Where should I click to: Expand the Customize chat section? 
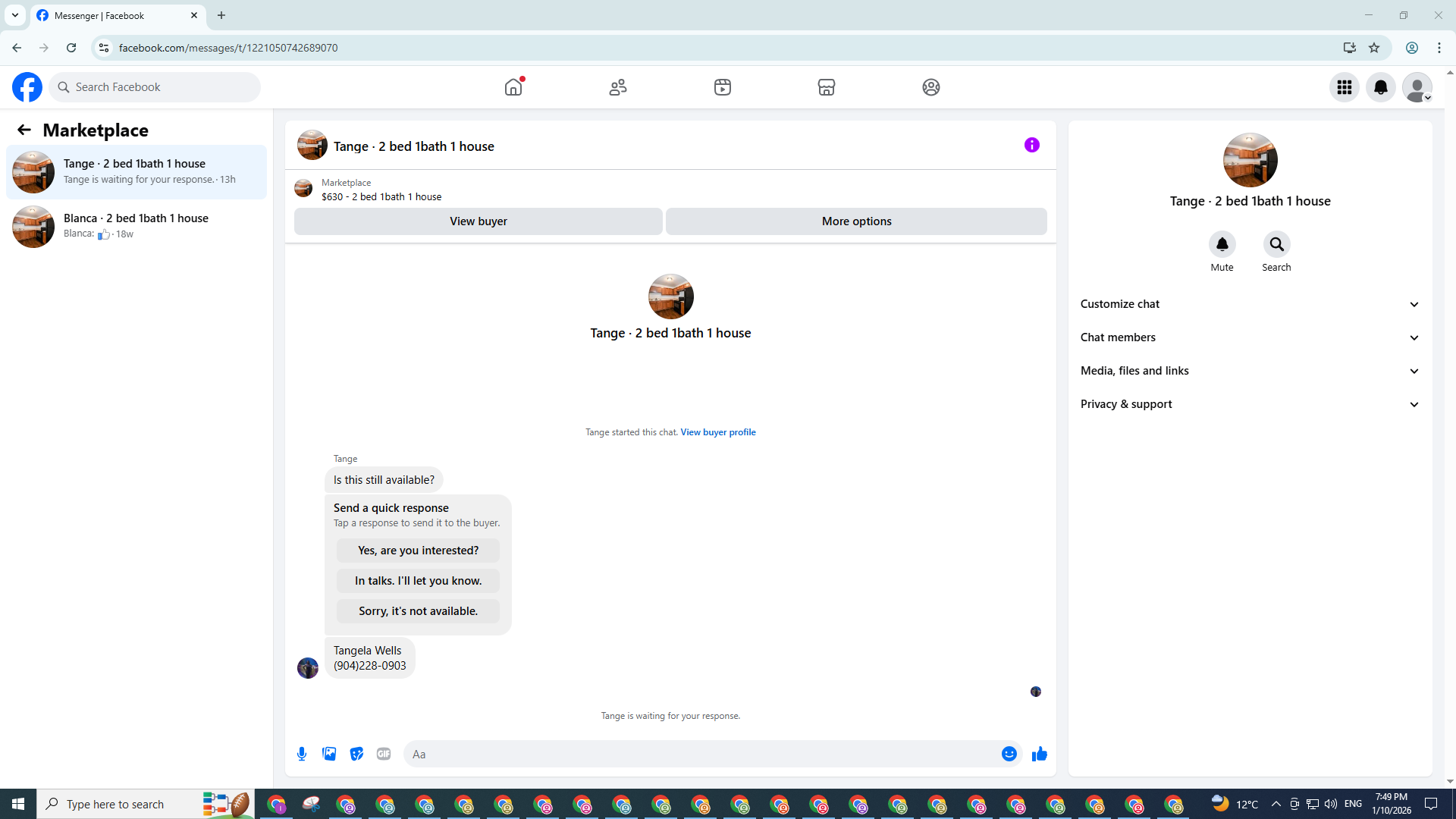(x=1250, y=304)
